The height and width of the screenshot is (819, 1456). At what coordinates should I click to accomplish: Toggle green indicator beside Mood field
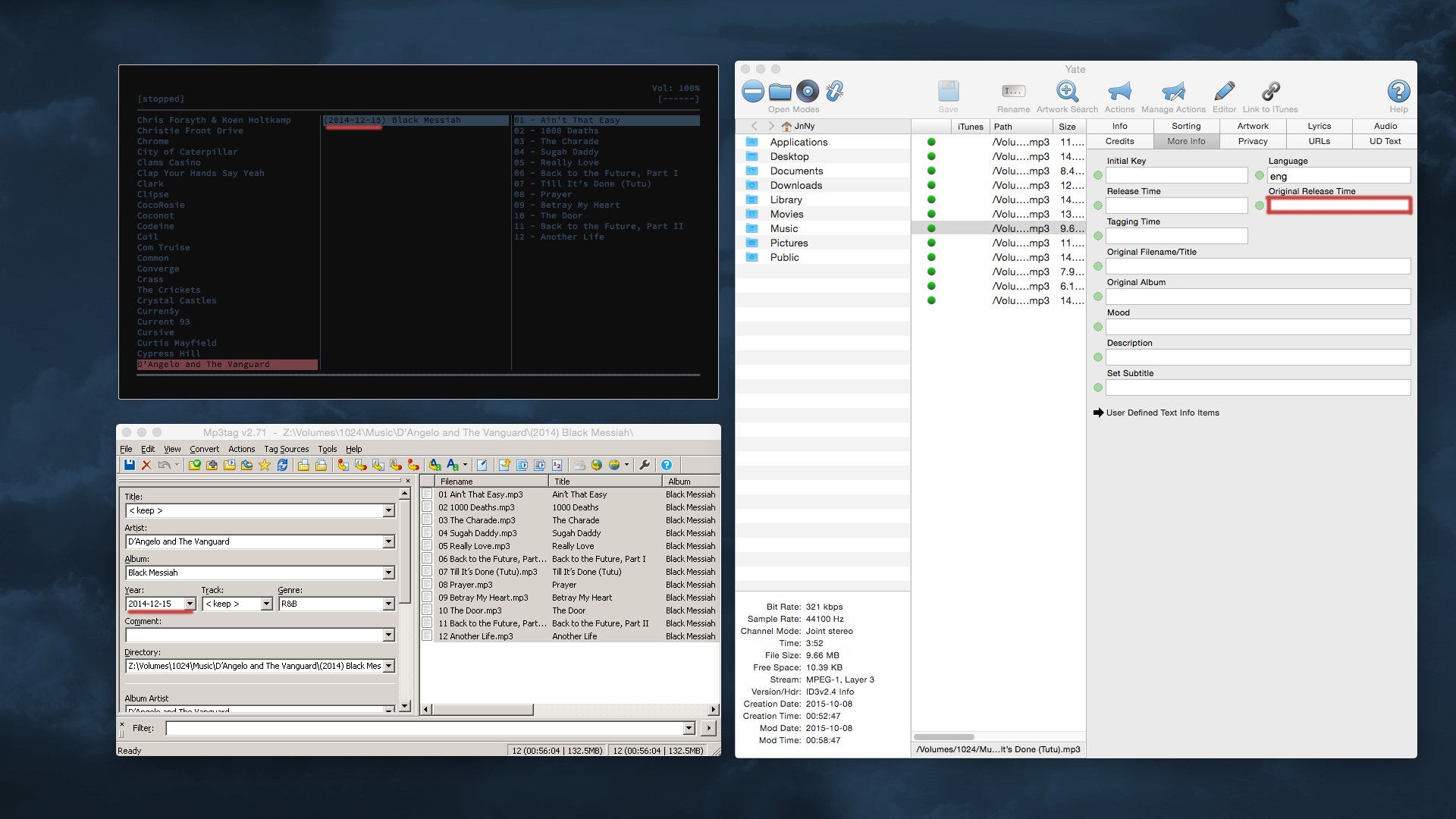click(x=1098, y=327)
